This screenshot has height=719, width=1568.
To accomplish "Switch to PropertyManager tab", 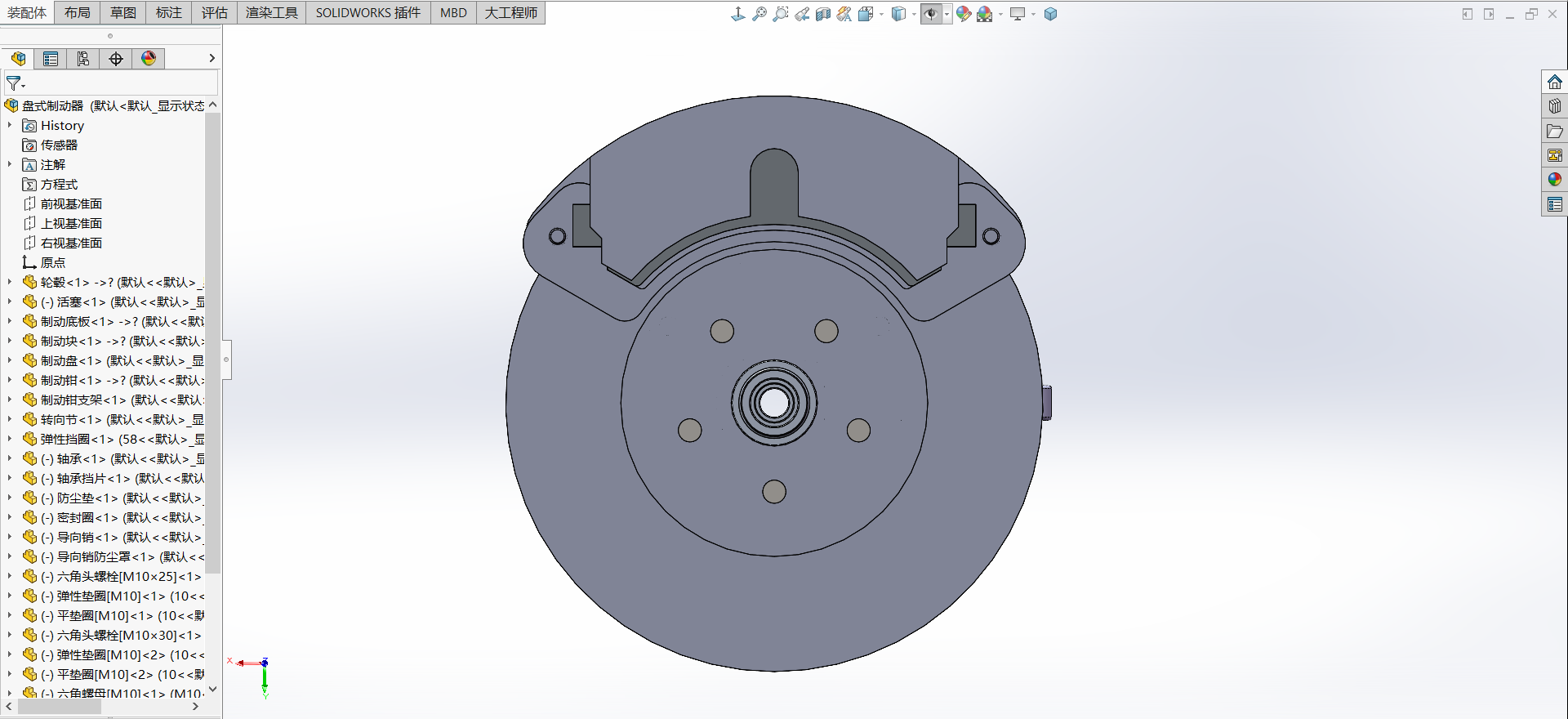I will 51,59.
